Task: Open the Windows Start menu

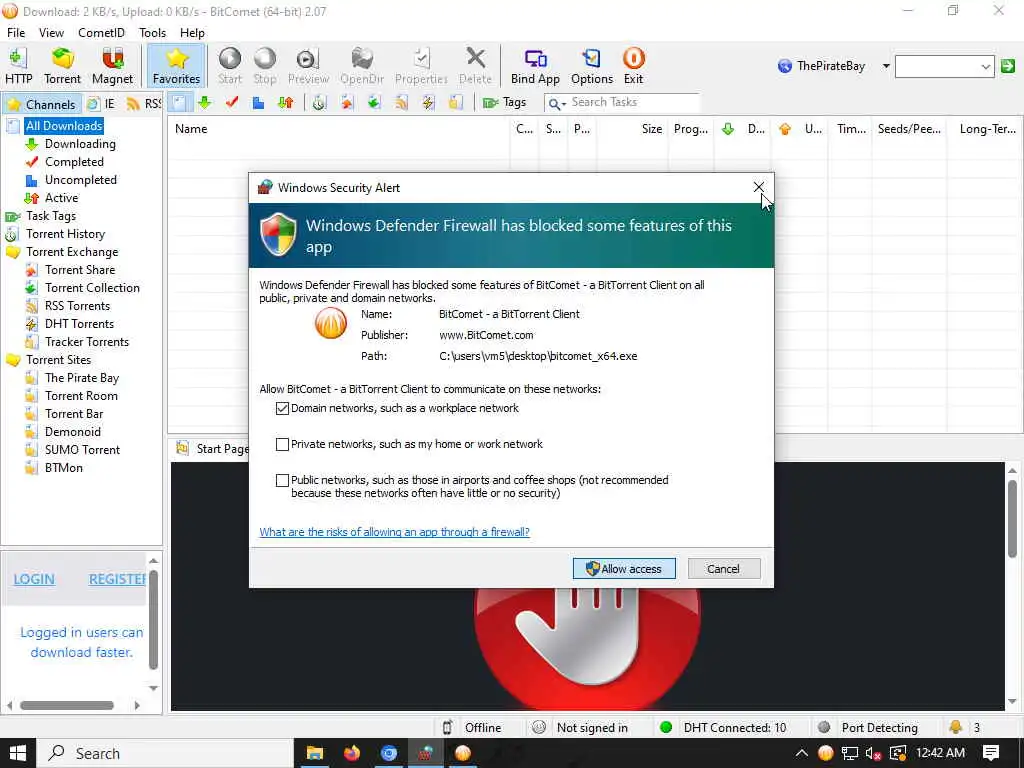Action: (x=18, y=753)
